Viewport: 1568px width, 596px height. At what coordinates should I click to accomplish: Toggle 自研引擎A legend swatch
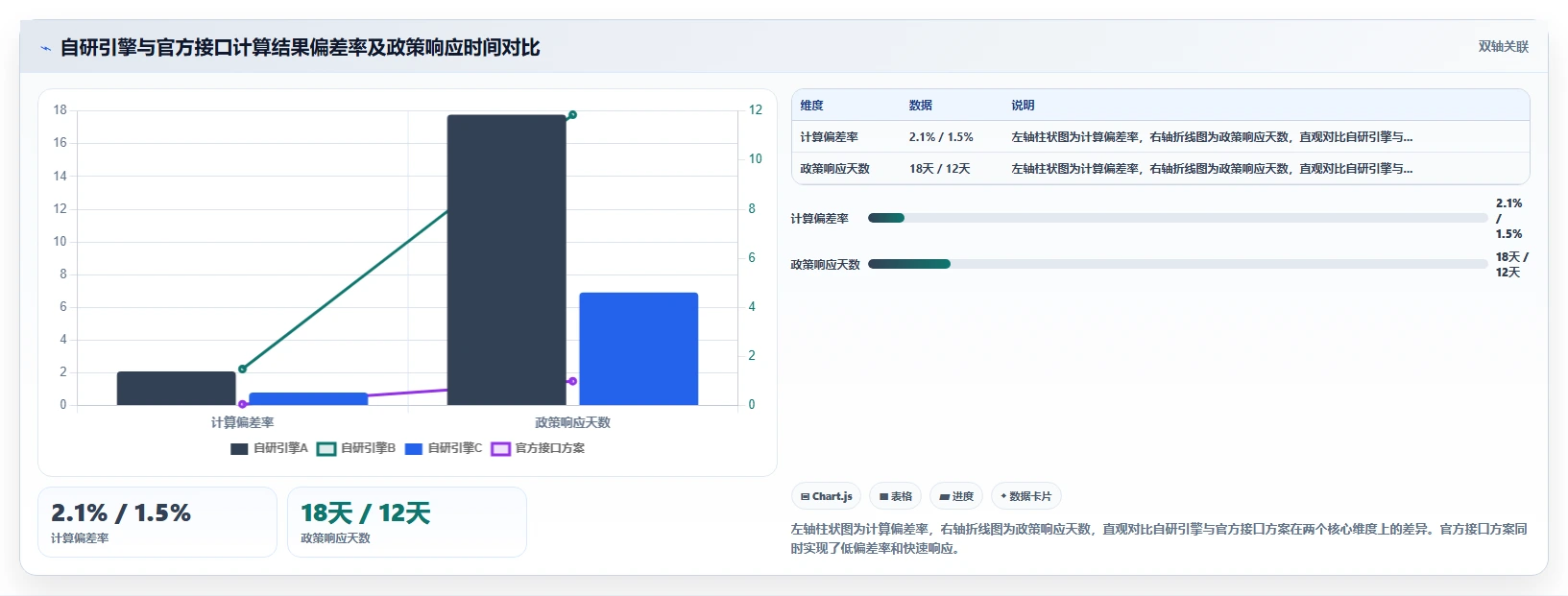point(239,448)
